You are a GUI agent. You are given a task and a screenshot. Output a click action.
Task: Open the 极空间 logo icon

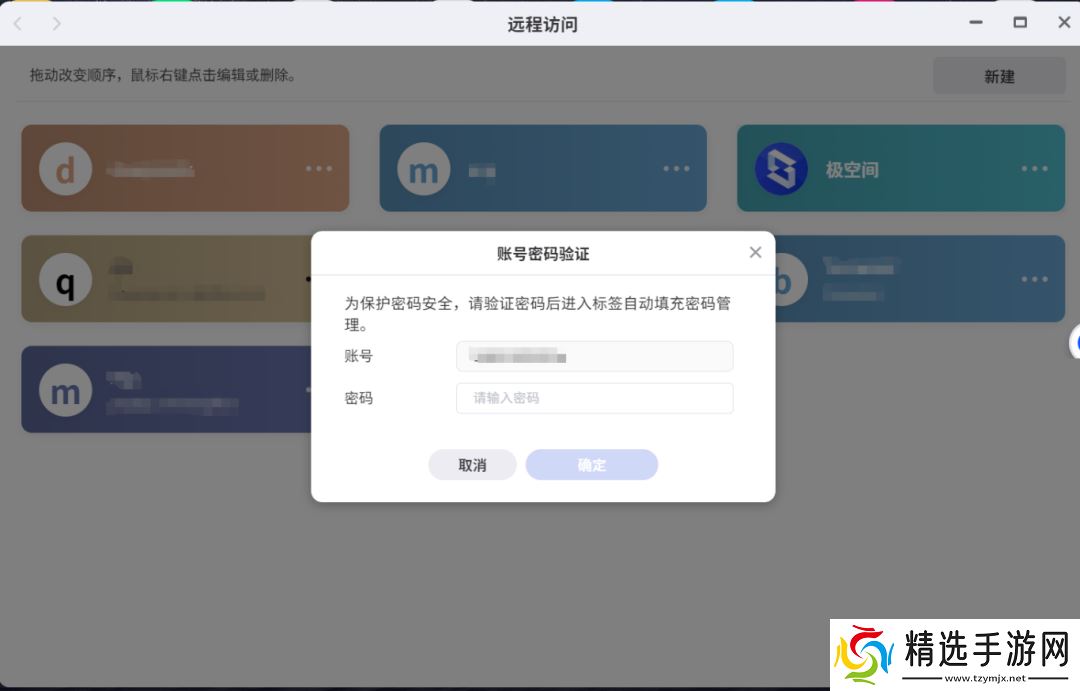(x=781, y=169)
